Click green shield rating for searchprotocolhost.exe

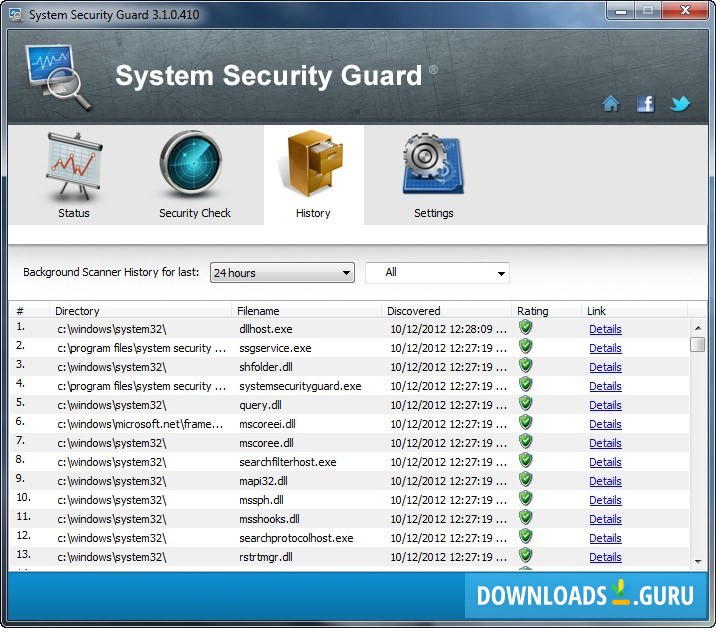click(x=526, y=537)
